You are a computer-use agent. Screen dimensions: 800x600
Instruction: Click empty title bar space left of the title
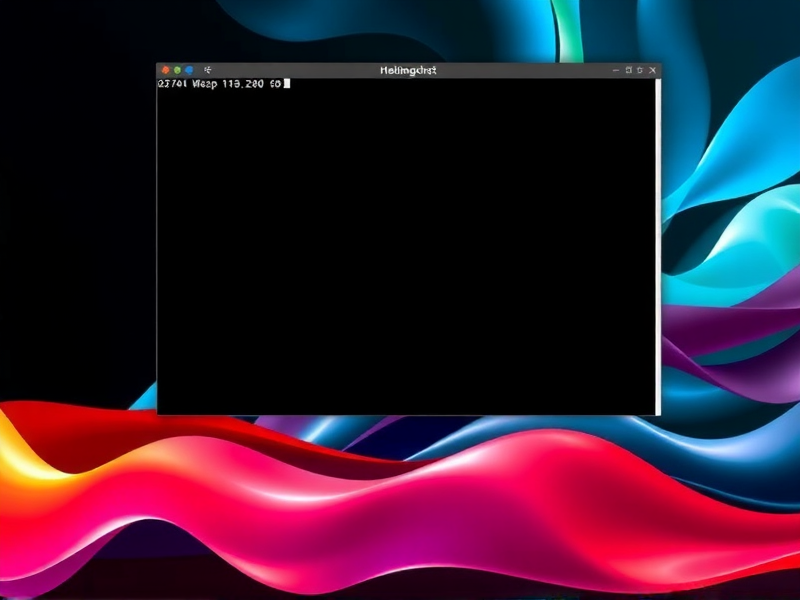(290, 70)
